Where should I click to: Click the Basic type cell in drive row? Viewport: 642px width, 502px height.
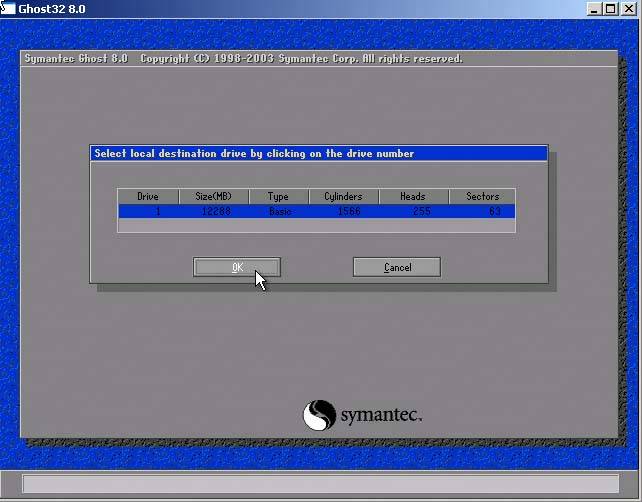click(280, 211)
